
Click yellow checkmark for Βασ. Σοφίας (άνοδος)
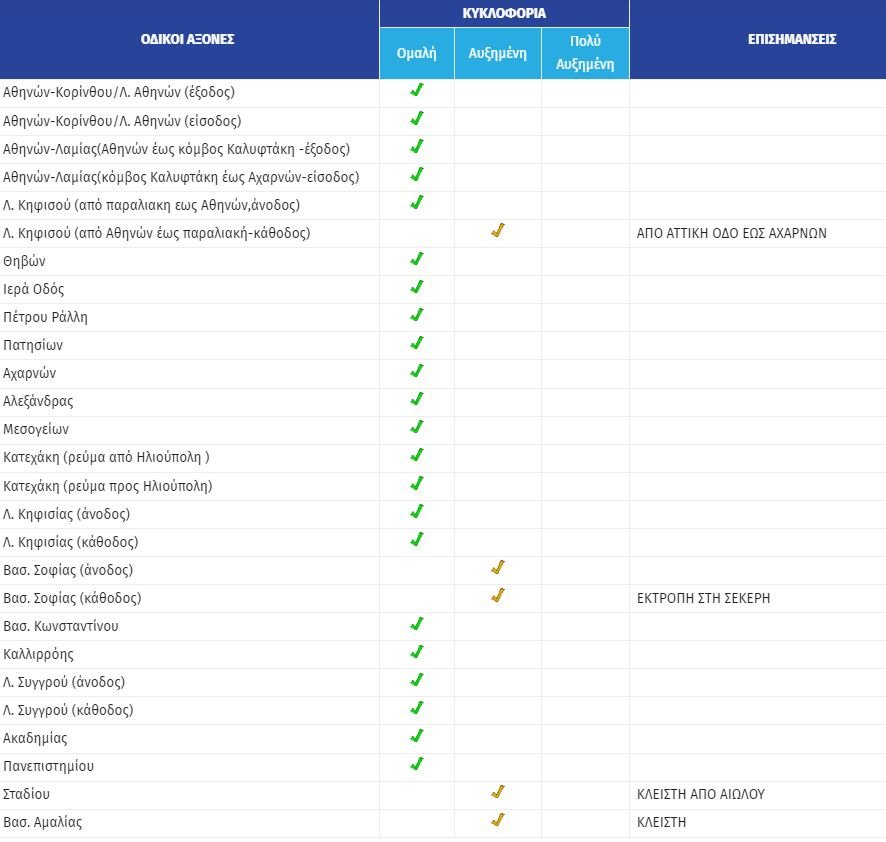click(x=498, y=567)
